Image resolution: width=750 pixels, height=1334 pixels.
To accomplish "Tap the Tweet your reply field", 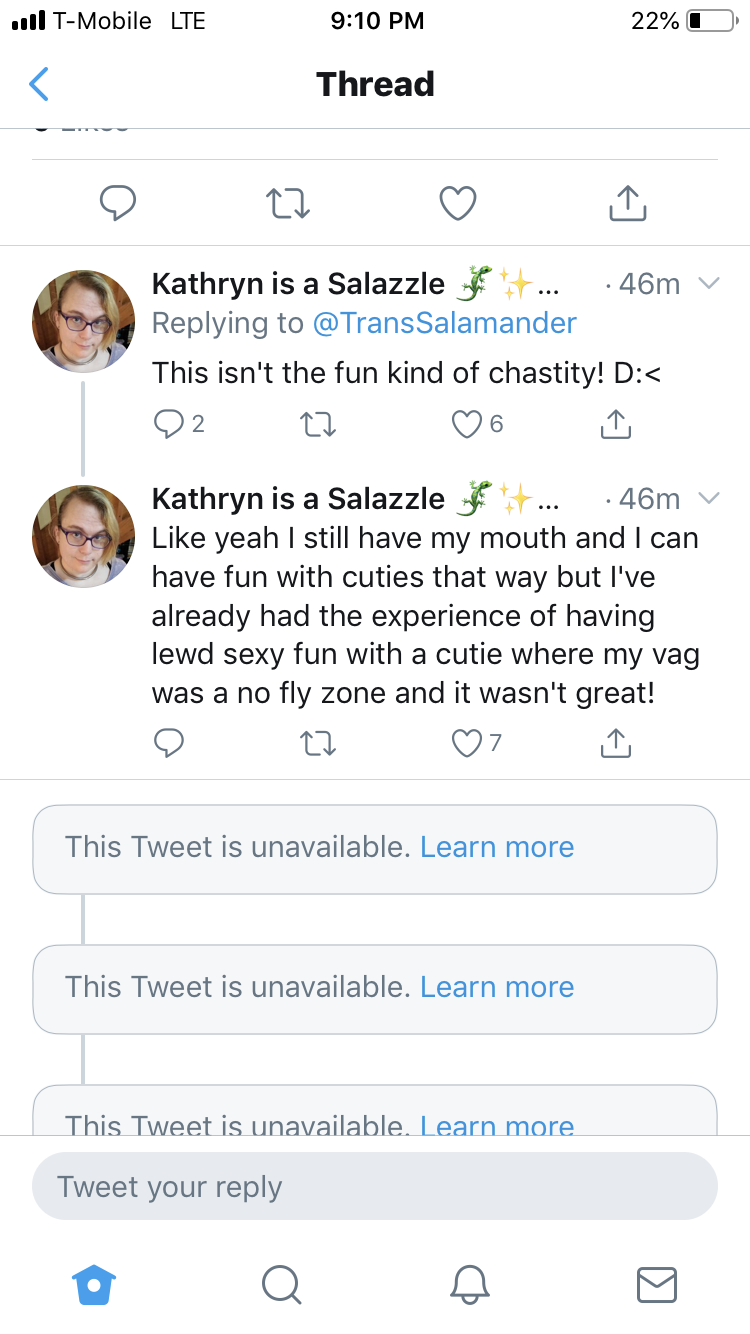I will click(x=375, y=1187).
